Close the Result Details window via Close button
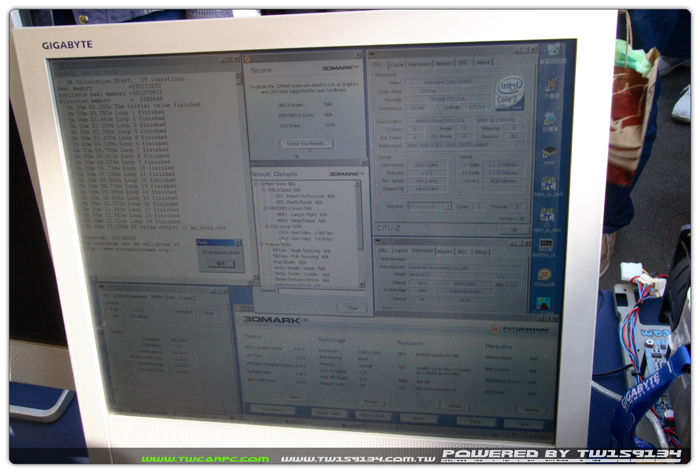Screen dimensions: 700x473 coord(353,308)
